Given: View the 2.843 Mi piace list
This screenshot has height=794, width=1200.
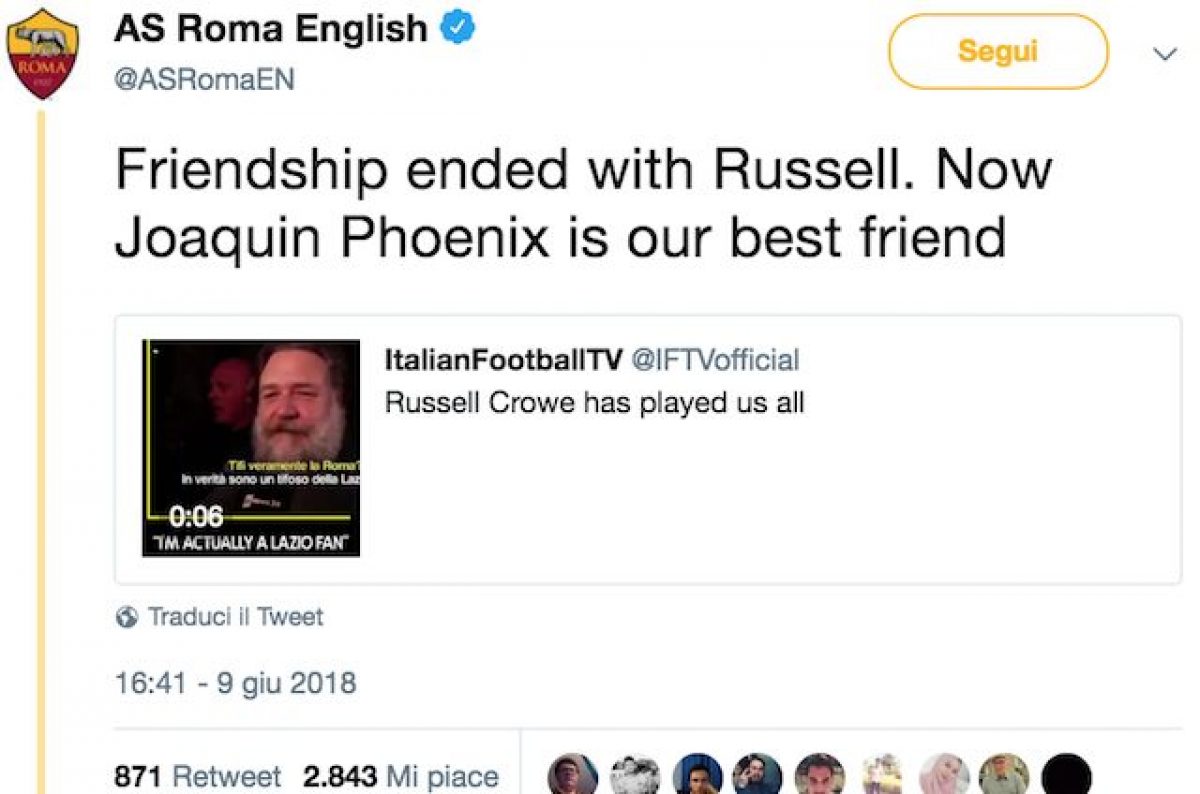Looking at the screenshot, I should pos(400,777).
